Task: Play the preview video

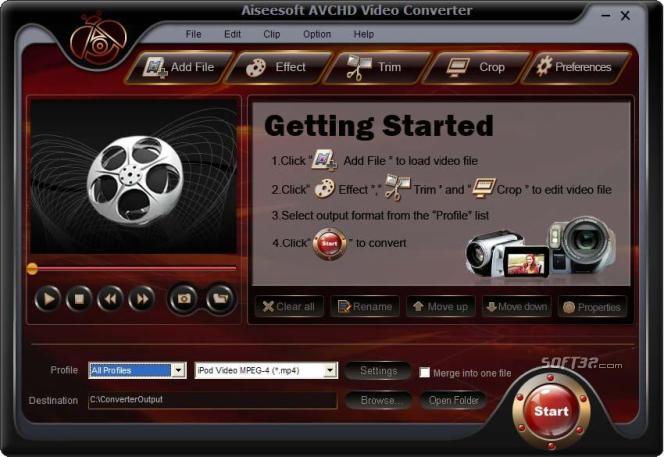Action: click(x=48, y=299)
